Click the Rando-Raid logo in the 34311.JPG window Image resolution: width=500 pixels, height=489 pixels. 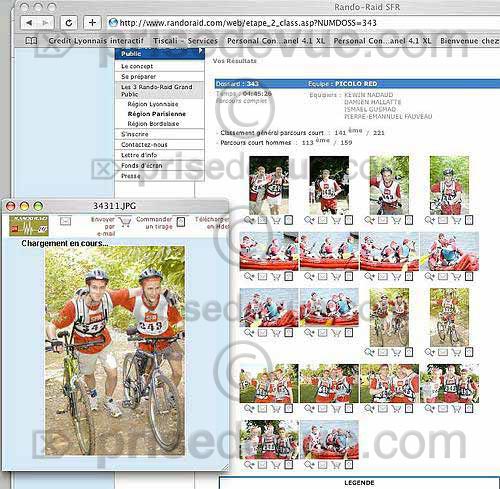(29, 226)
